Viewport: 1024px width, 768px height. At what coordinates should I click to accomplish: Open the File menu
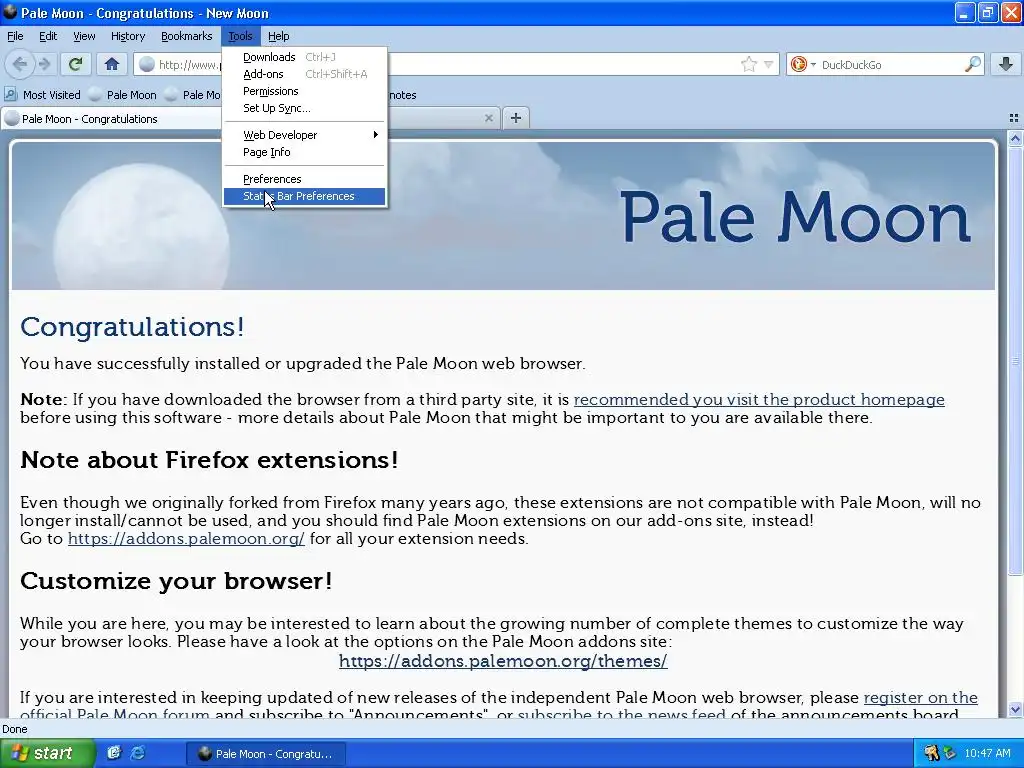(x=15, y=36)
